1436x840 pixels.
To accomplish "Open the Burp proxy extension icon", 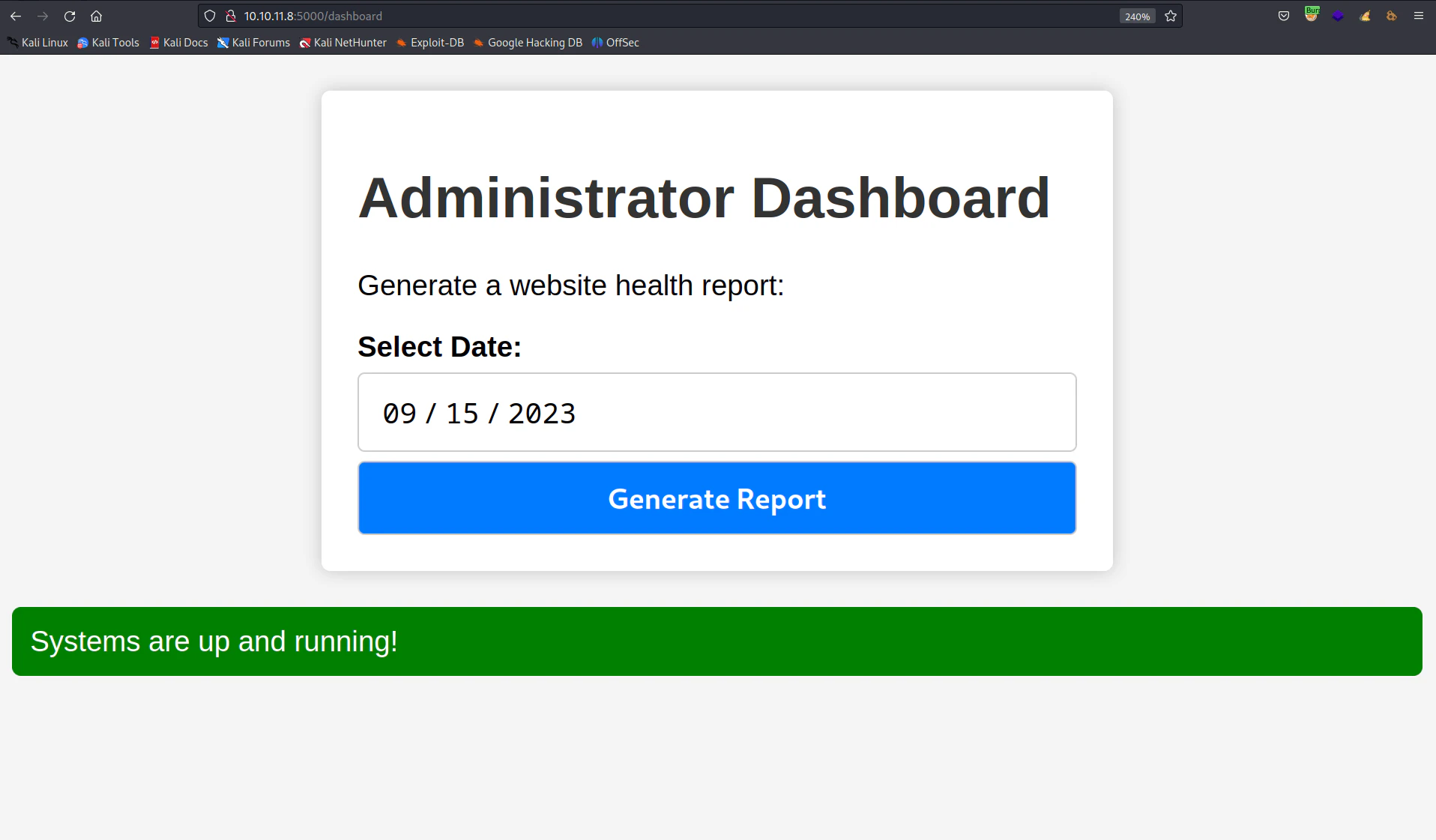I will (1312, 14).
